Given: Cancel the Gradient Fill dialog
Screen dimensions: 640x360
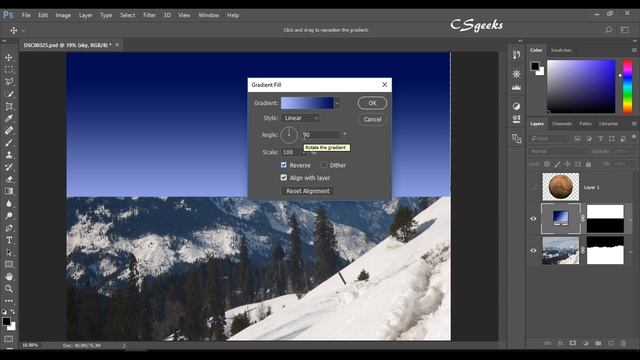Looking at the screenshot, I should (372, 119).
